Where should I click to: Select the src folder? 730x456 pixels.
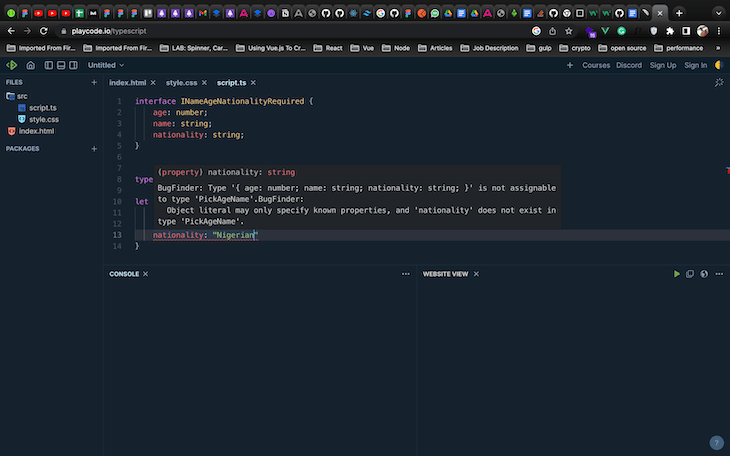(17, 96)
